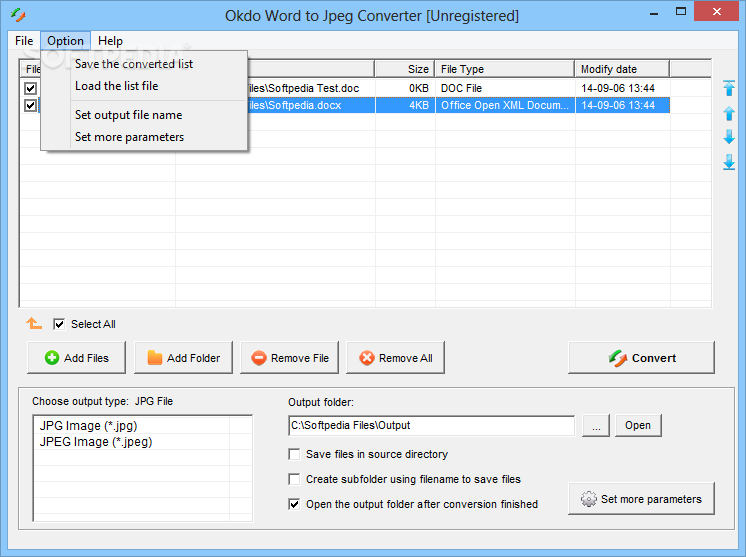This screenshot has height=557, width=746.
Task: Select the Softpedia.docx file row
Action: pos(345,105)
